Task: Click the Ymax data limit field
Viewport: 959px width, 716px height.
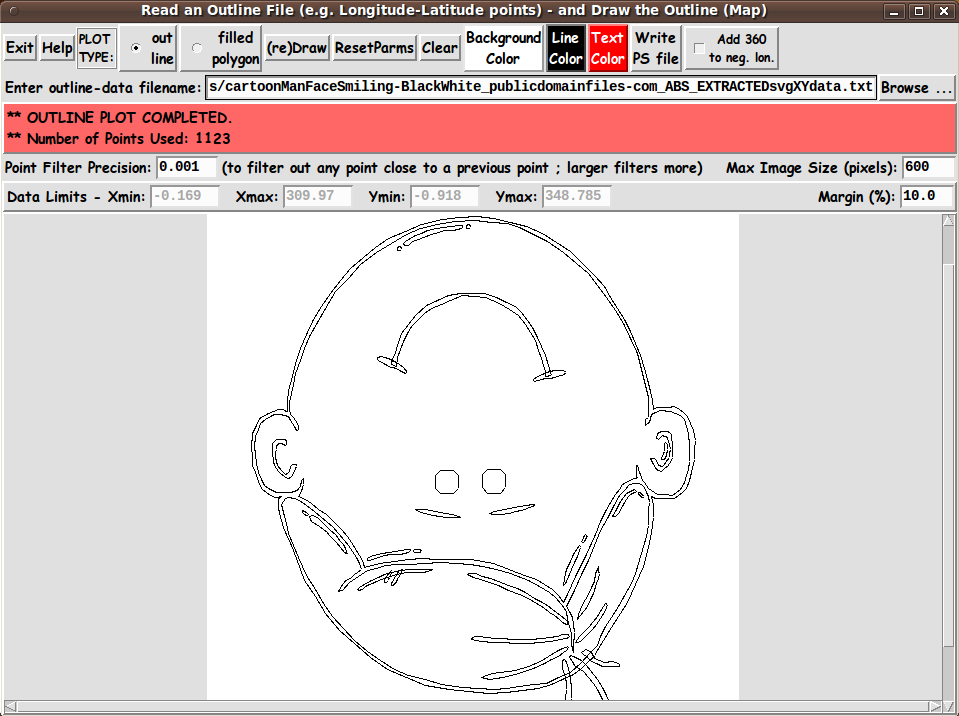Action: pos(577,196)
